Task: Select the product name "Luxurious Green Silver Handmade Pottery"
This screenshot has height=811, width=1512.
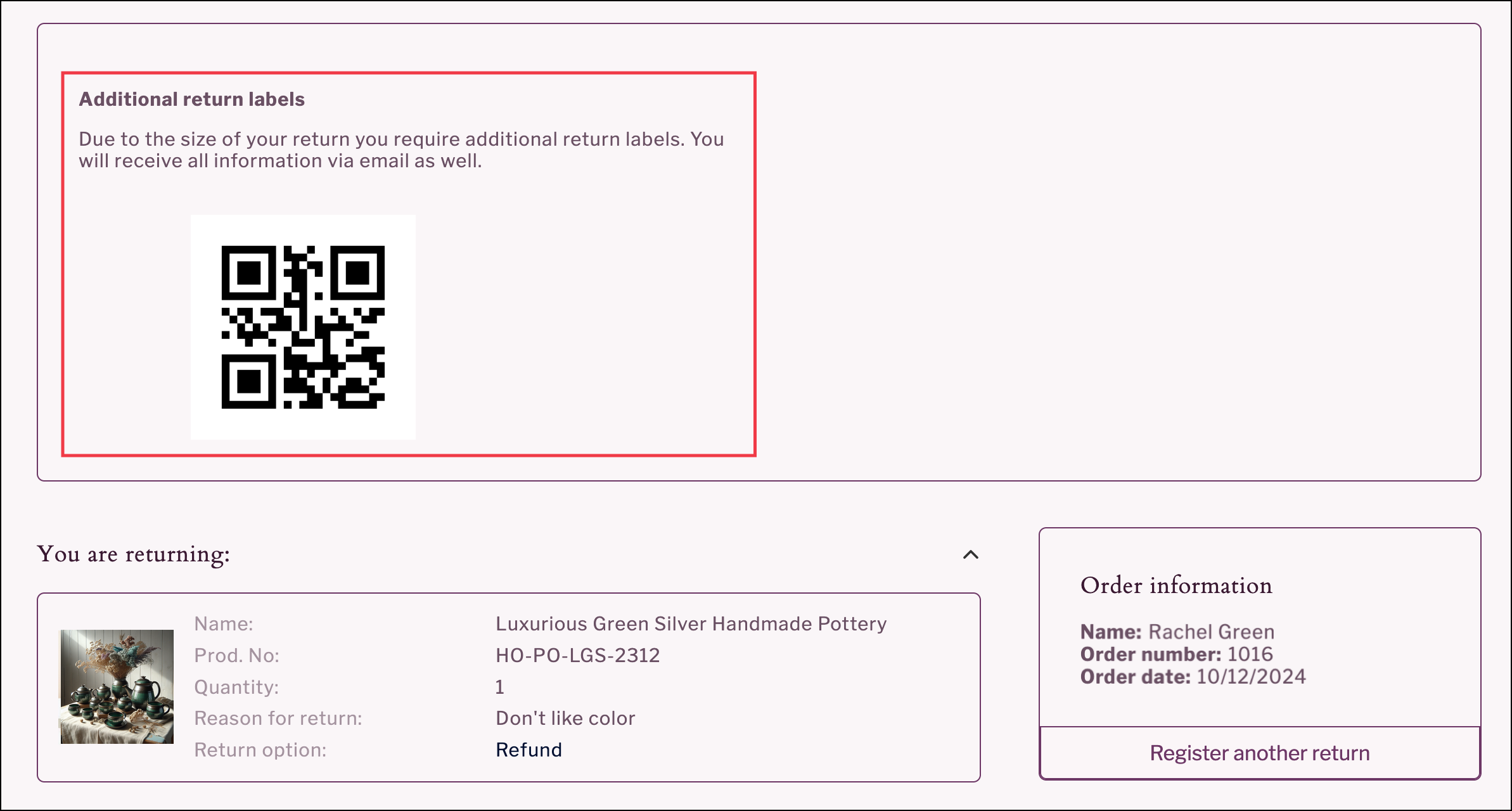Action: 692,623
